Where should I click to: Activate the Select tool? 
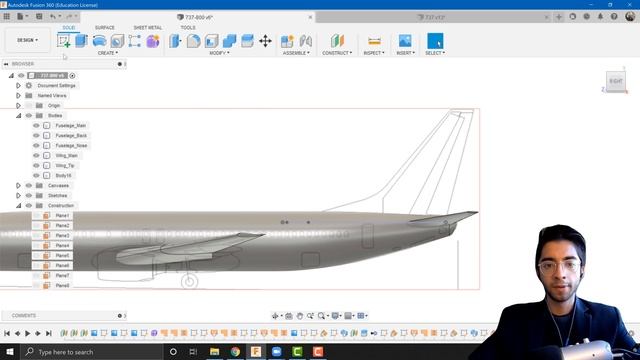pyautogui.click(x=435, y=41)
